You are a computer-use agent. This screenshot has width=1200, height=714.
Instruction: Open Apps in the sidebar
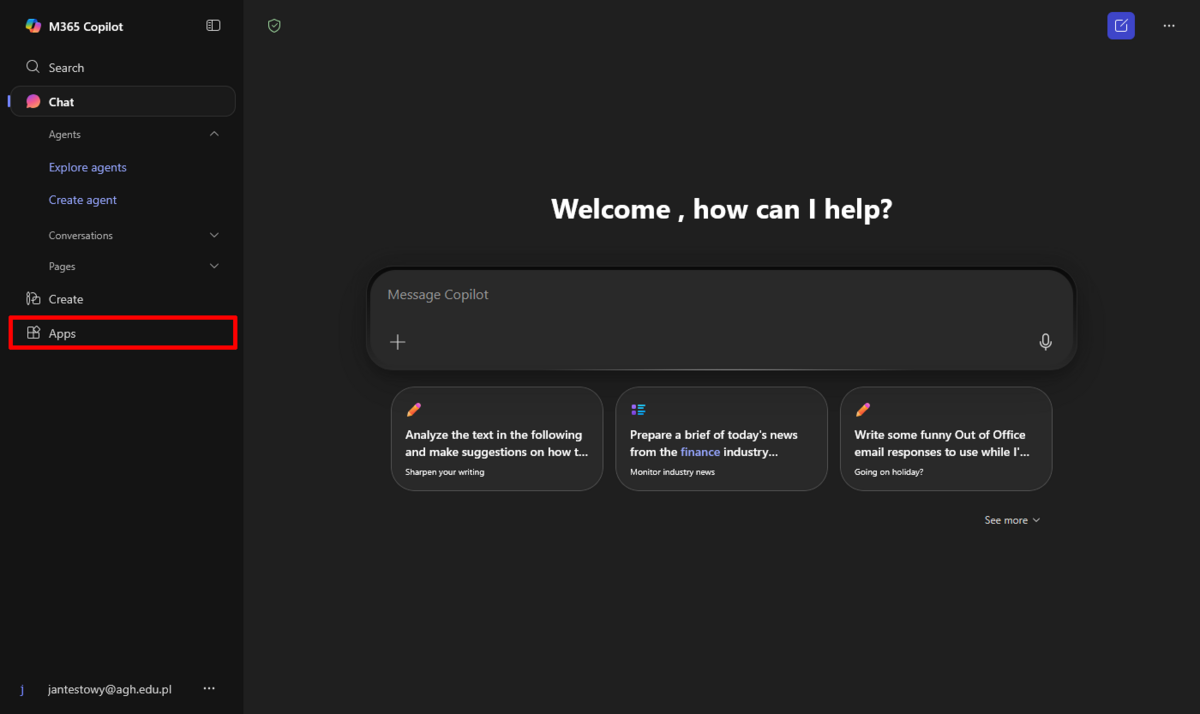point(62,334)
